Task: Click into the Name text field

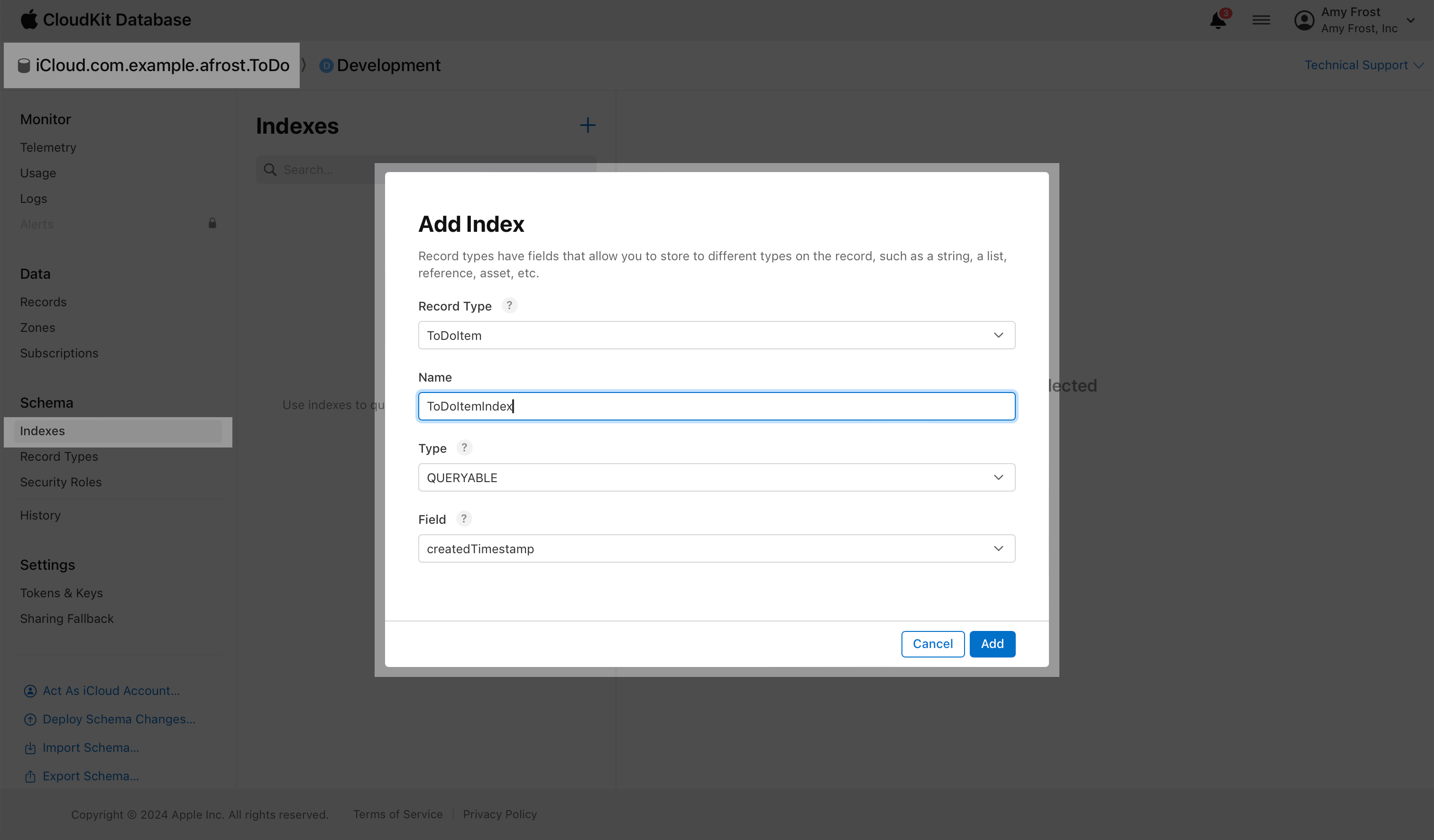Action: pyautogui.click(x=716, y=406)
